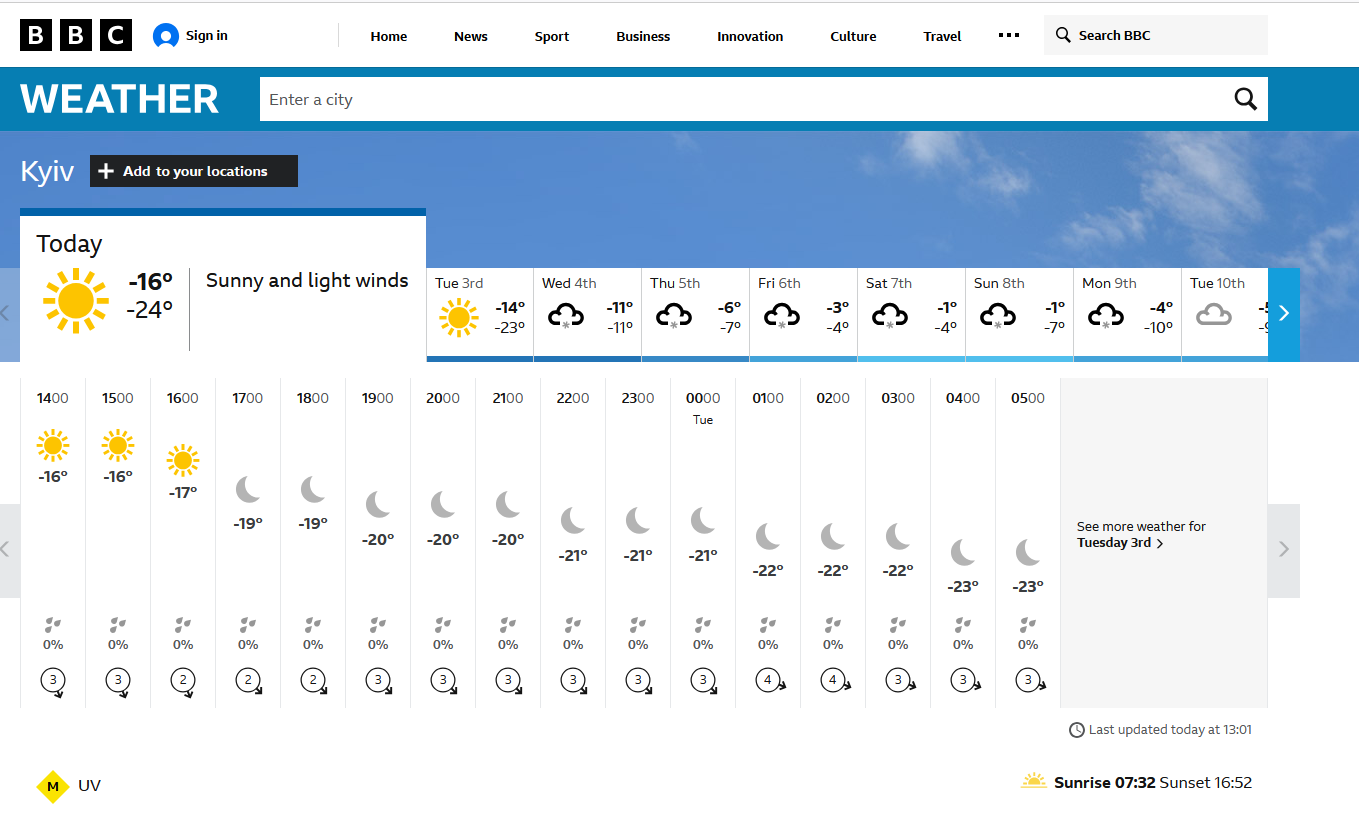Open the Innovation menu item

coord(750,36)
